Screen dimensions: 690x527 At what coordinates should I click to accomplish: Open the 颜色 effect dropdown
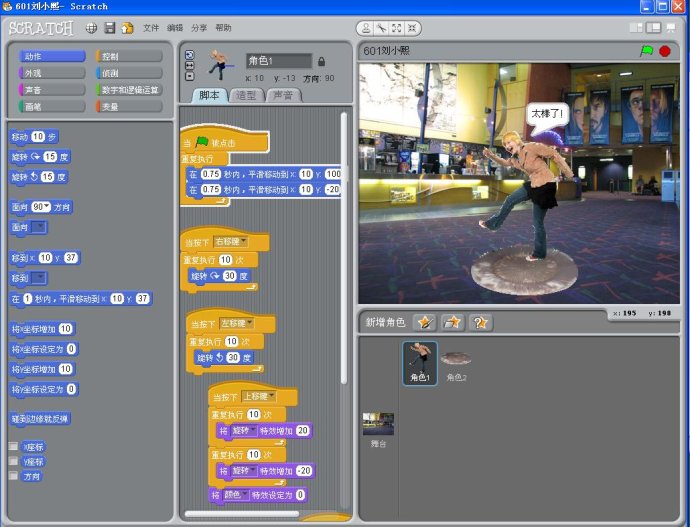coord(236,495)
